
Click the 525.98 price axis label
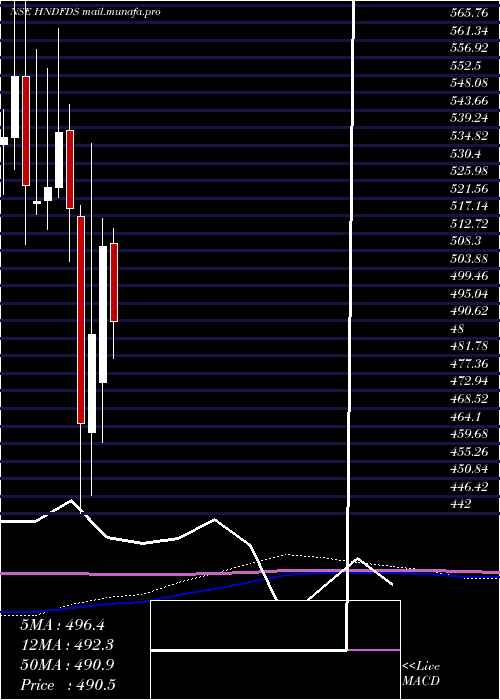point(469,171)
